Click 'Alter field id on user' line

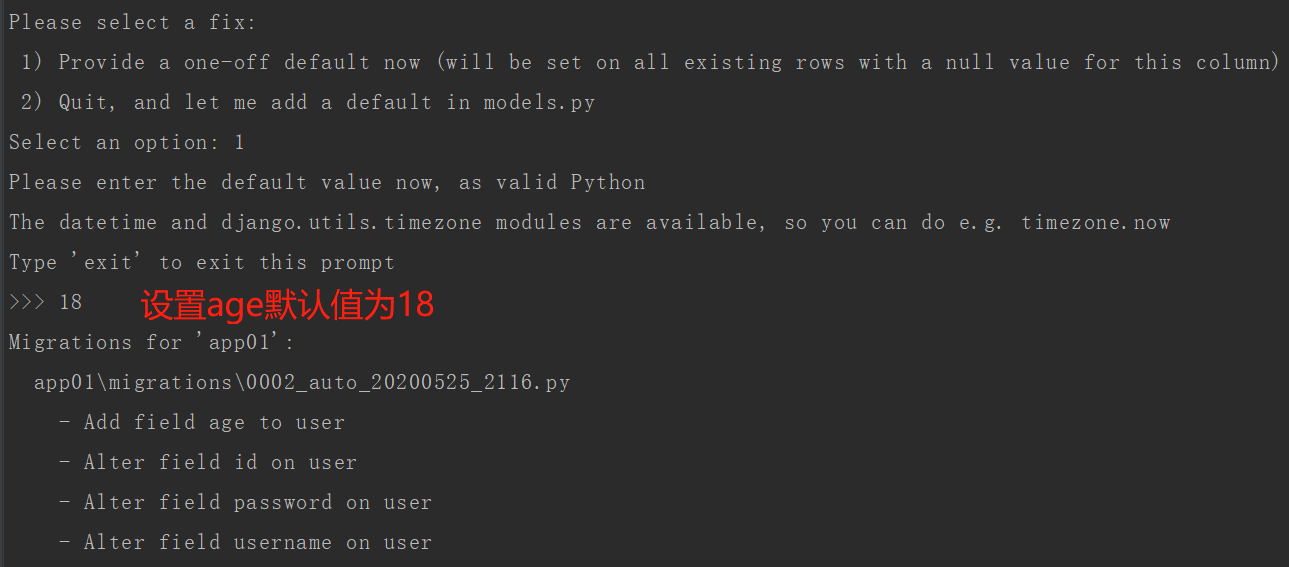207,462
